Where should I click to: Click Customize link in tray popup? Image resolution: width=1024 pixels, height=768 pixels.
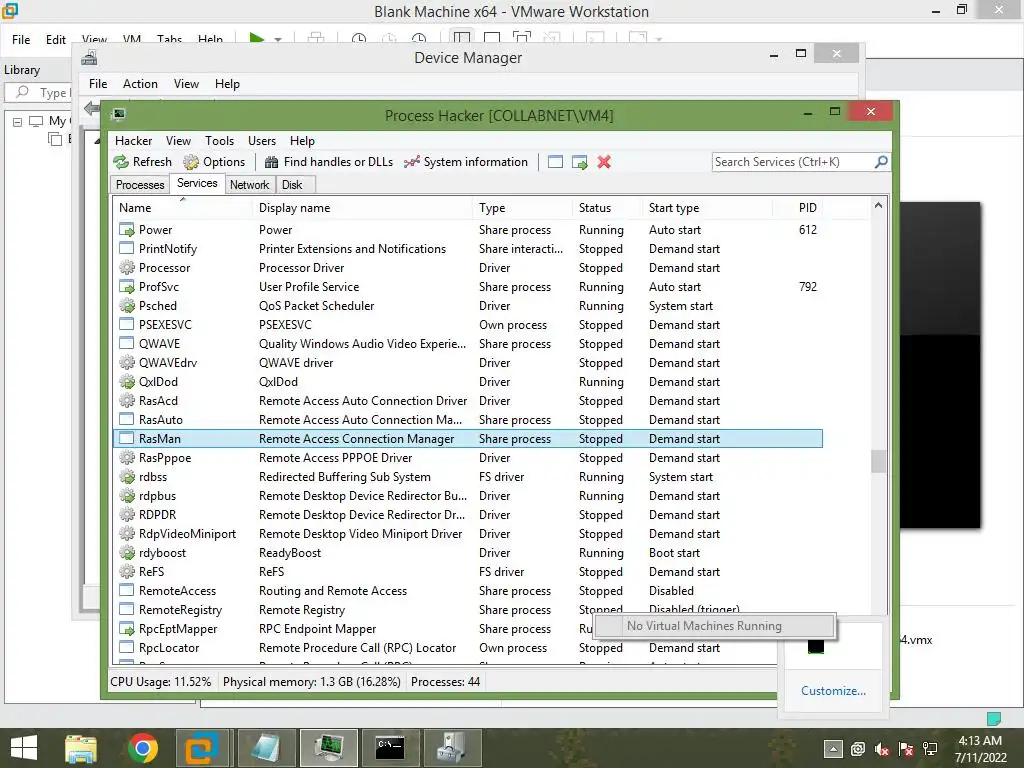coord(833,691)
